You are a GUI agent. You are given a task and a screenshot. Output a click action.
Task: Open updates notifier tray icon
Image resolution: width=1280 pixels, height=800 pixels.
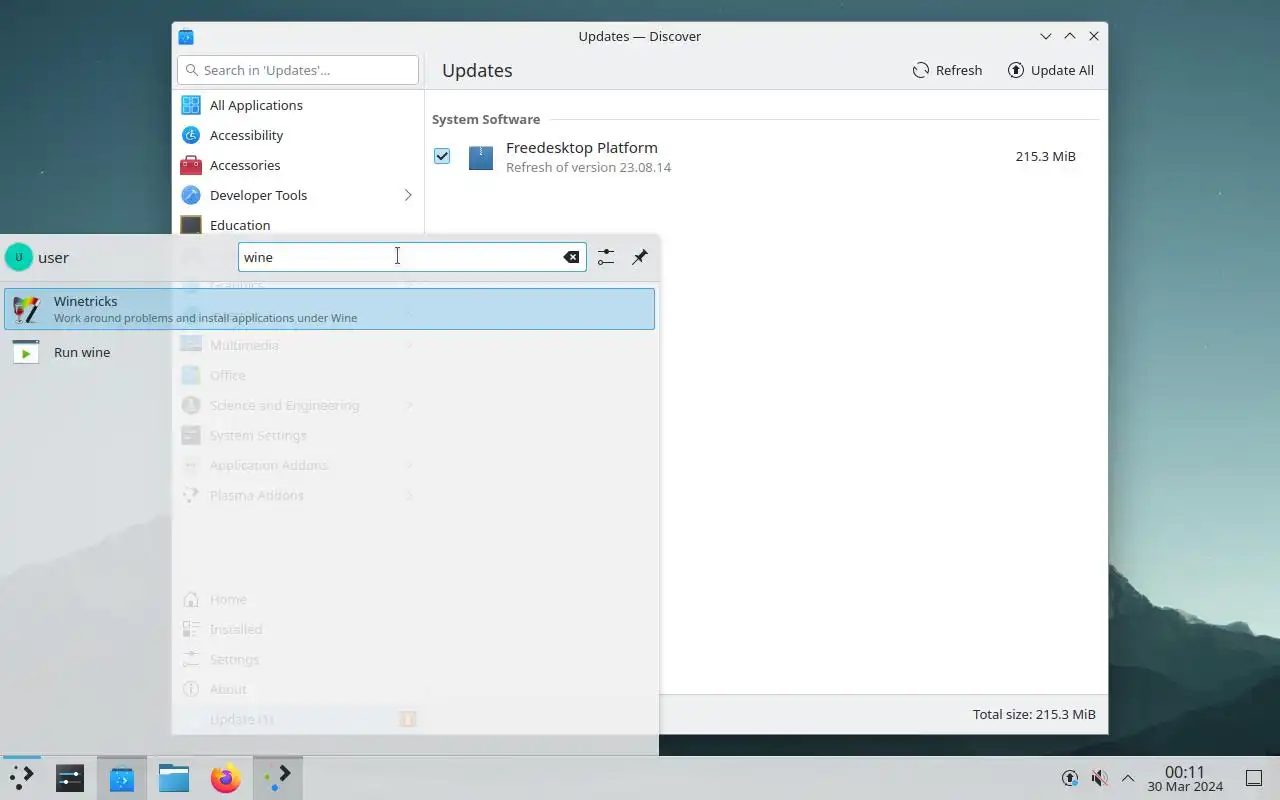(x=1069, y=778)
